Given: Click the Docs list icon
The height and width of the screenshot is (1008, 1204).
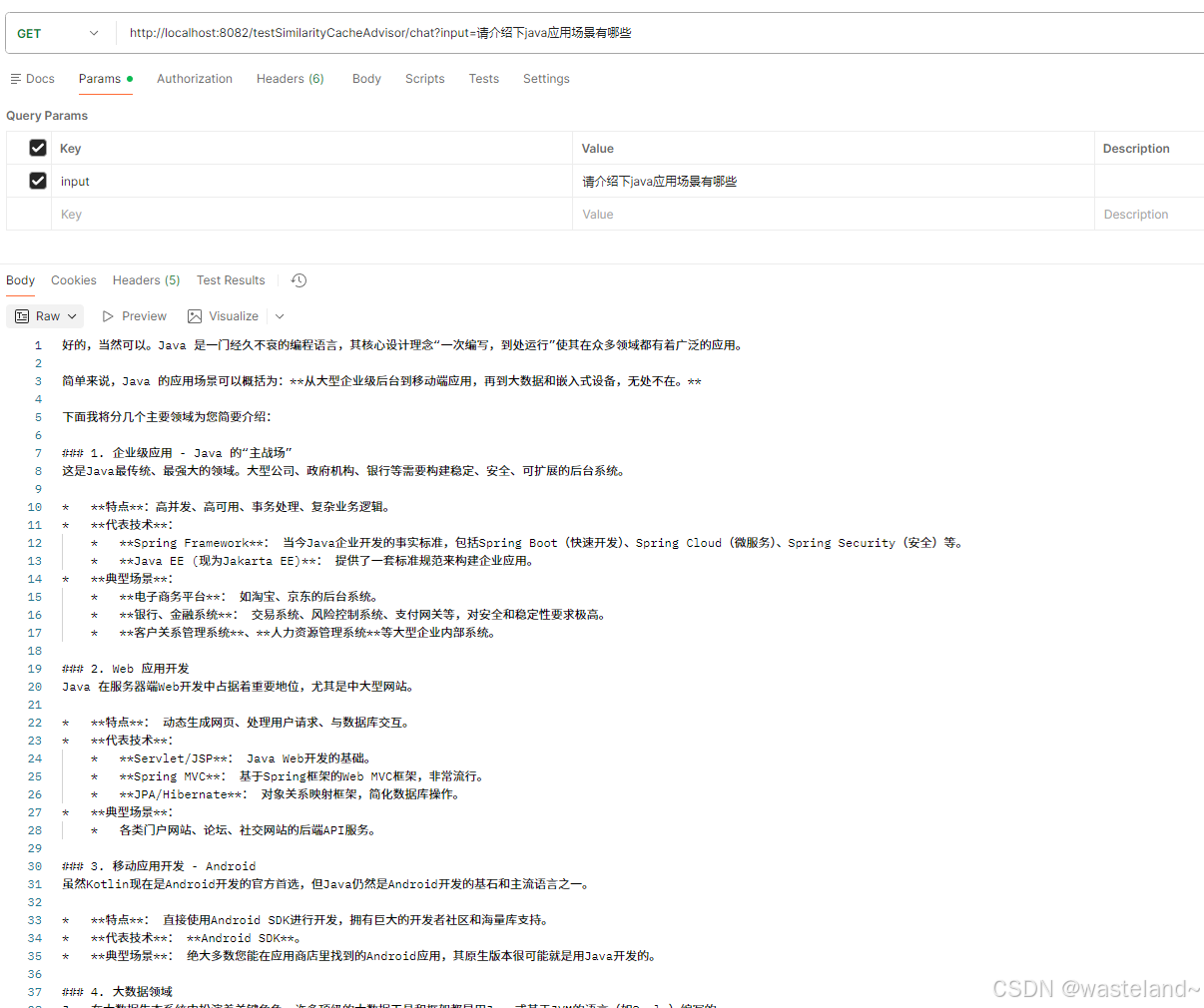Looking at the screenshot, I should [x=15, y=79].
